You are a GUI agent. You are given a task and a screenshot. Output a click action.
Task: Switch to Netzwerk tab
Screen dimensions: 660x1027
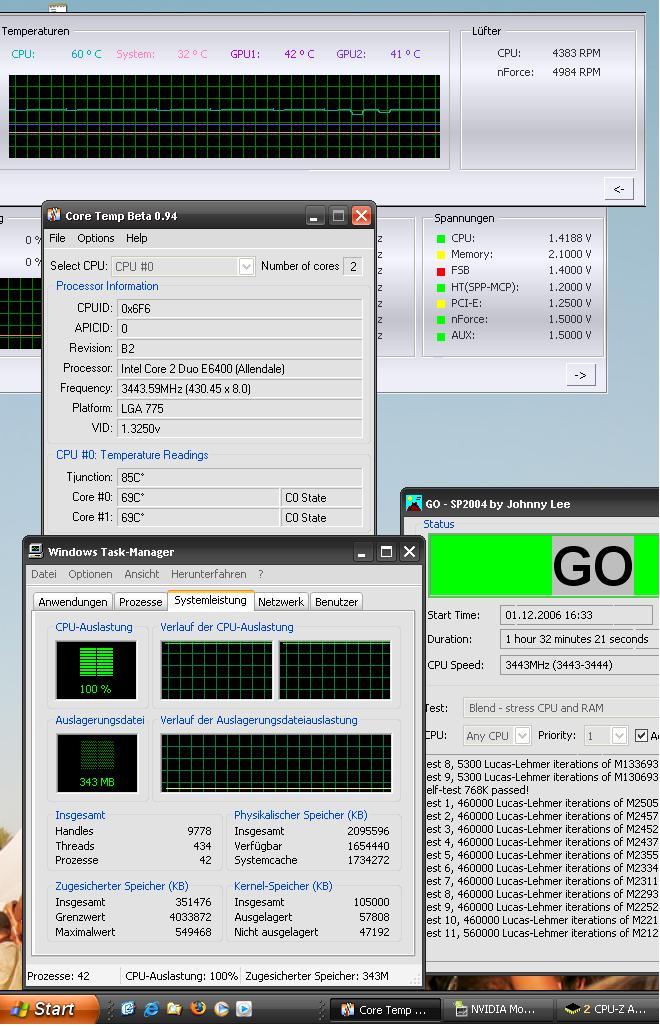(x=281, y=602)
